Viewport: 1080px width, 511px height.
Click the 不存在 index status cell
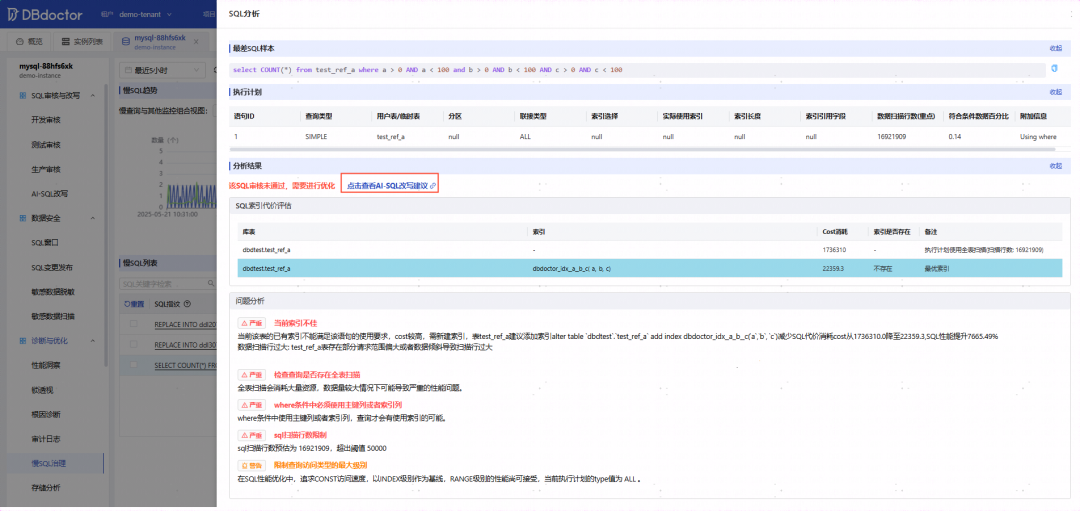(x=882, y=269)
